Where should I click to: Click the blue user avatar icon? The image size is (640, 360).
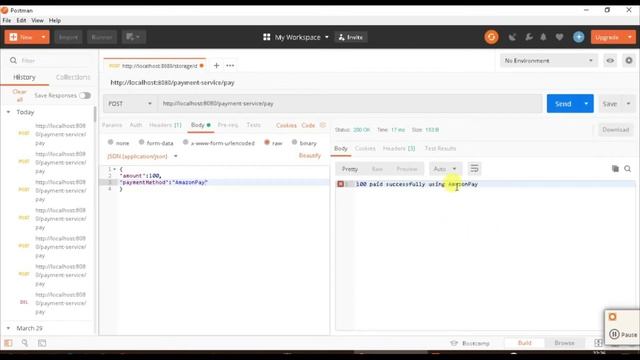click(x=578, y=37)
